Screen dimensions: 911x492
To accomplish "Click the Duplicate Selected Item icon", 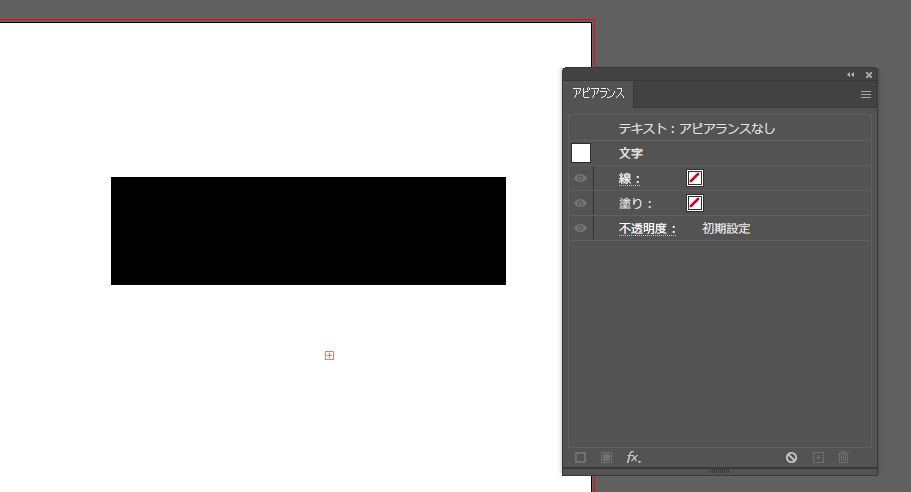I will tap(818, 457).
